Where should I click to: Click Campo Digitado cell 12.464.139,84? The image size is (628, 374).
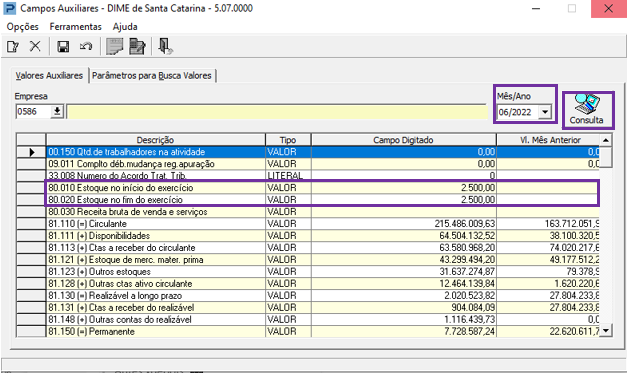point(403,284)
